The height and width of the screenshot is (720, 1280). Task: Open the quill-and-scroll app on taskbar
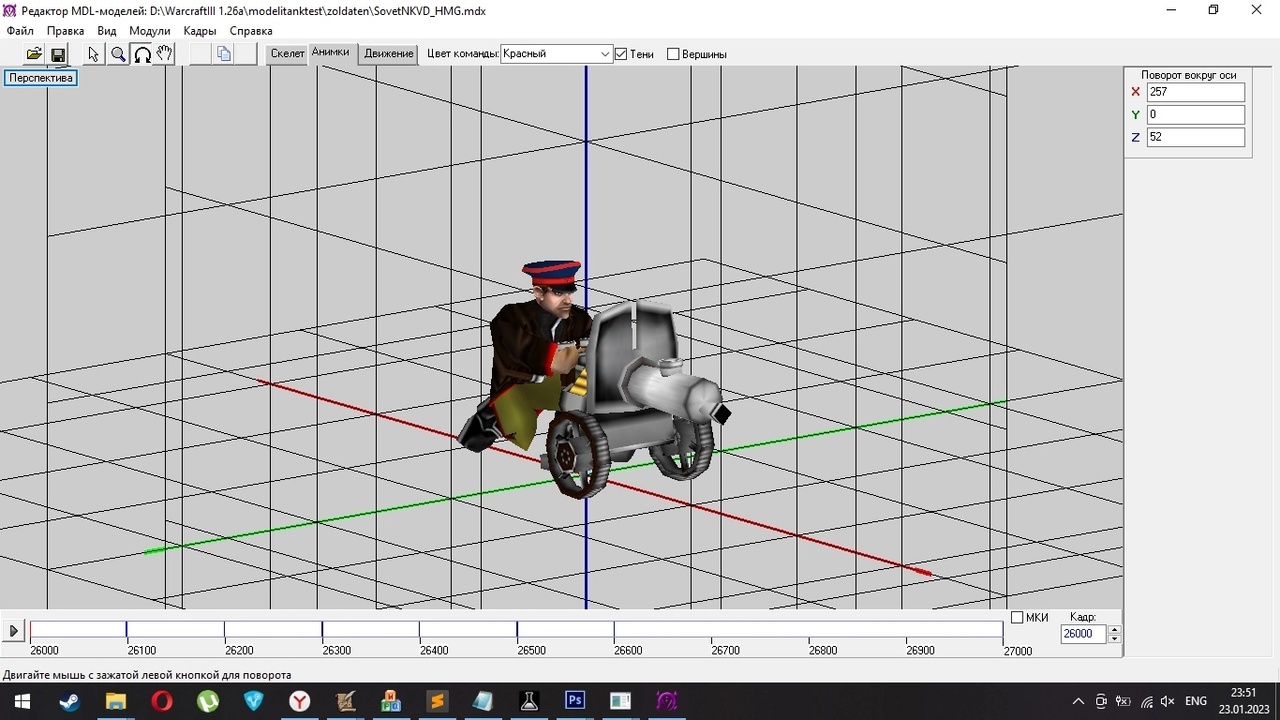click(345, 701)
